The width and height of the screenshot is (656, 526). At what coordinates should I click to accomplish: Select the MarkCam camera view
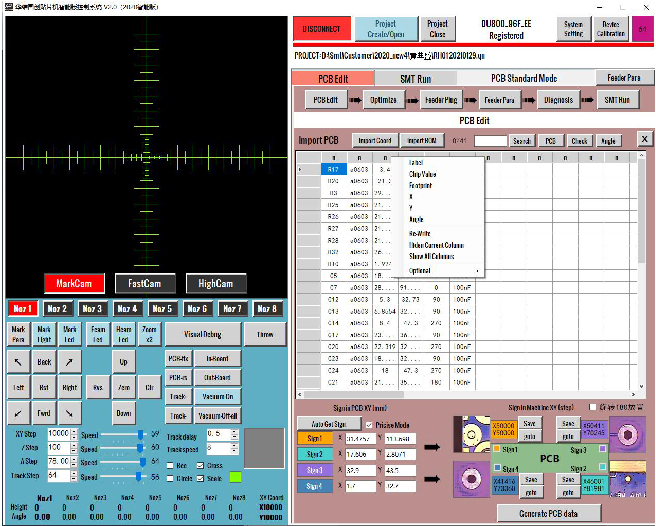tap(74, 284)
